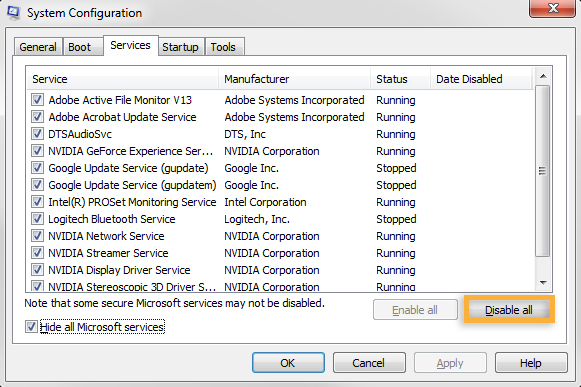
Task: Select the NVIDIA Streamer Service name
Action: click(x=108, y=253)
